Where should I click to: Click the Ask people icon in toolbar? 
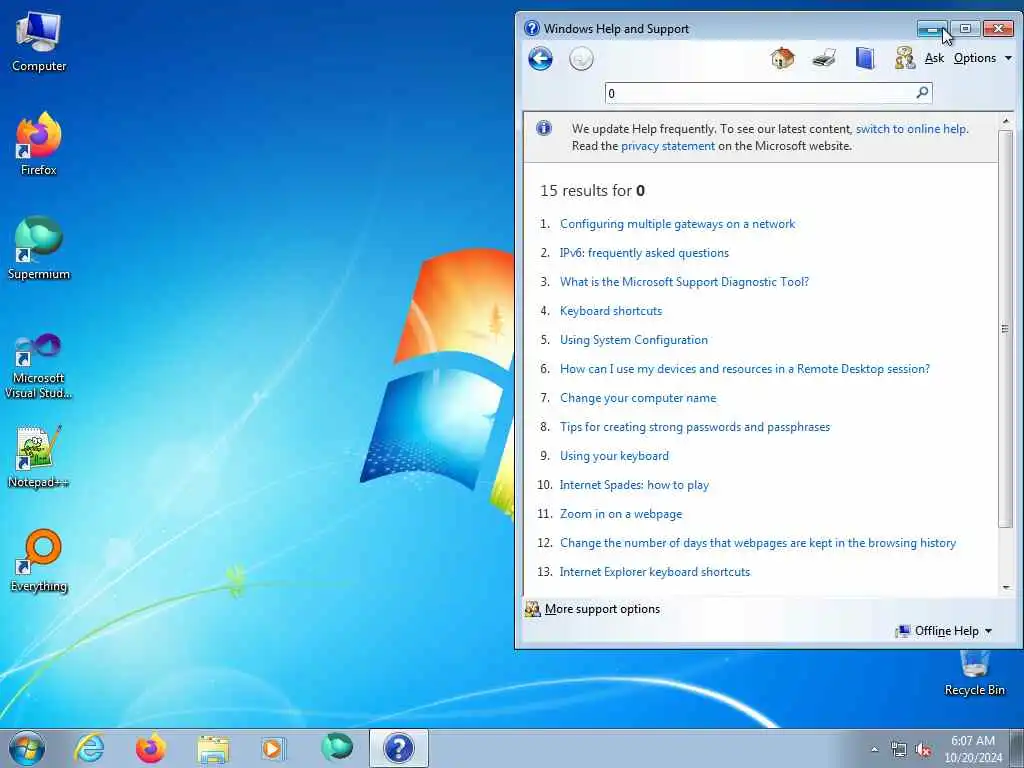tap(904, 58)
